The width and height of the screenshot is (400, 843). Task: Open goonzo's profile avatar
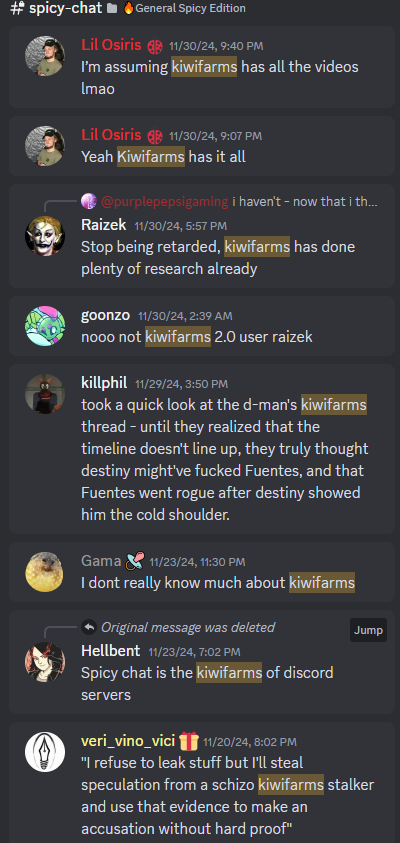point(45,326)
